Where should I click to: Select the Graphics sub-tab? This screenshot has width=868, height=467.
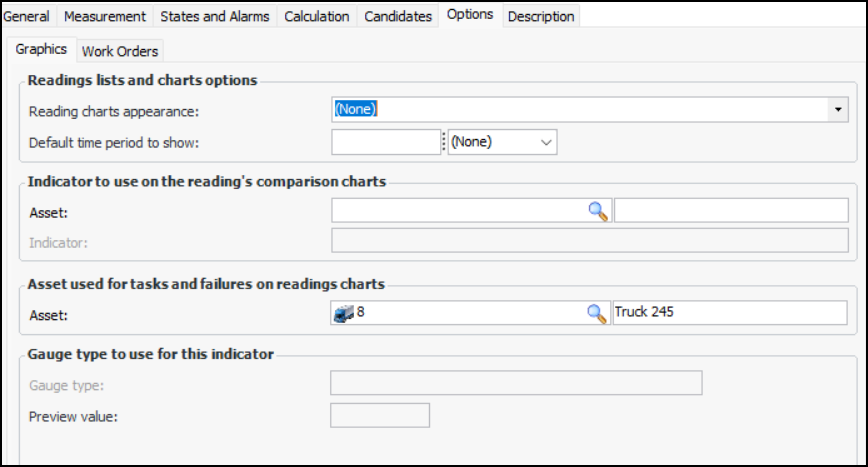point(41,49)
